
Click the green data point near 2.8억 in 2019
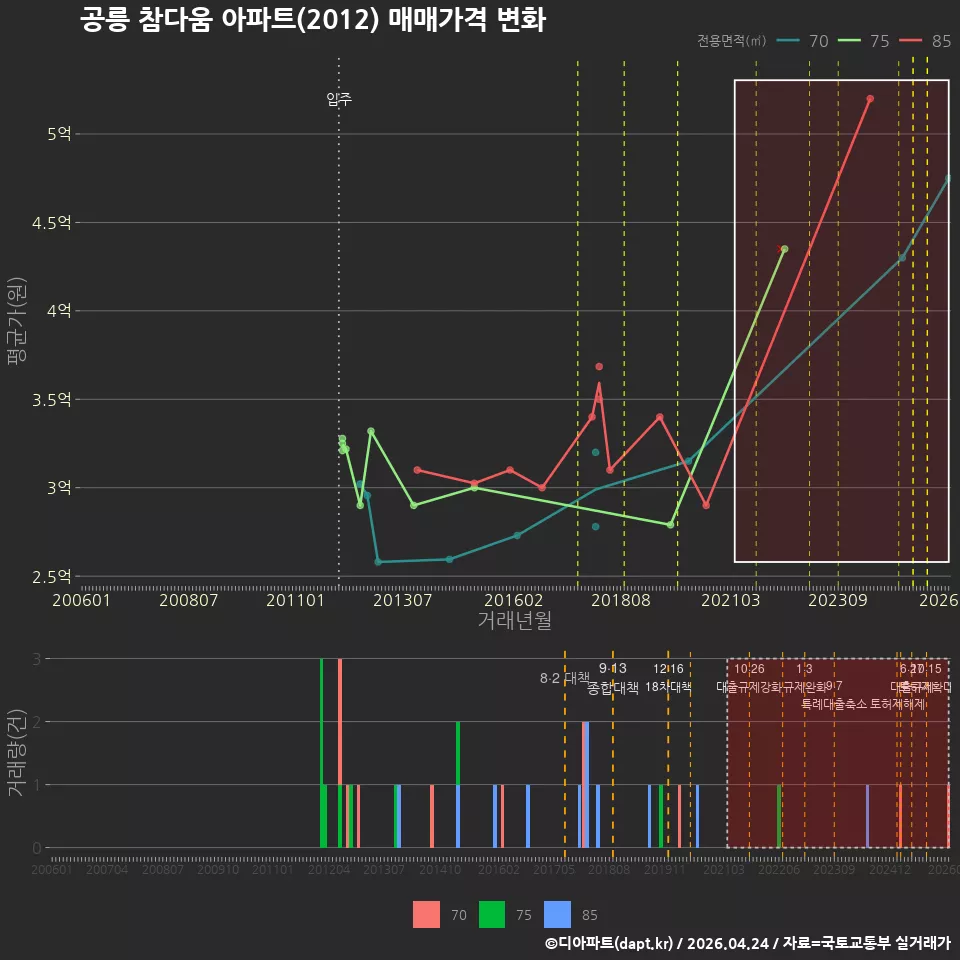670,525
